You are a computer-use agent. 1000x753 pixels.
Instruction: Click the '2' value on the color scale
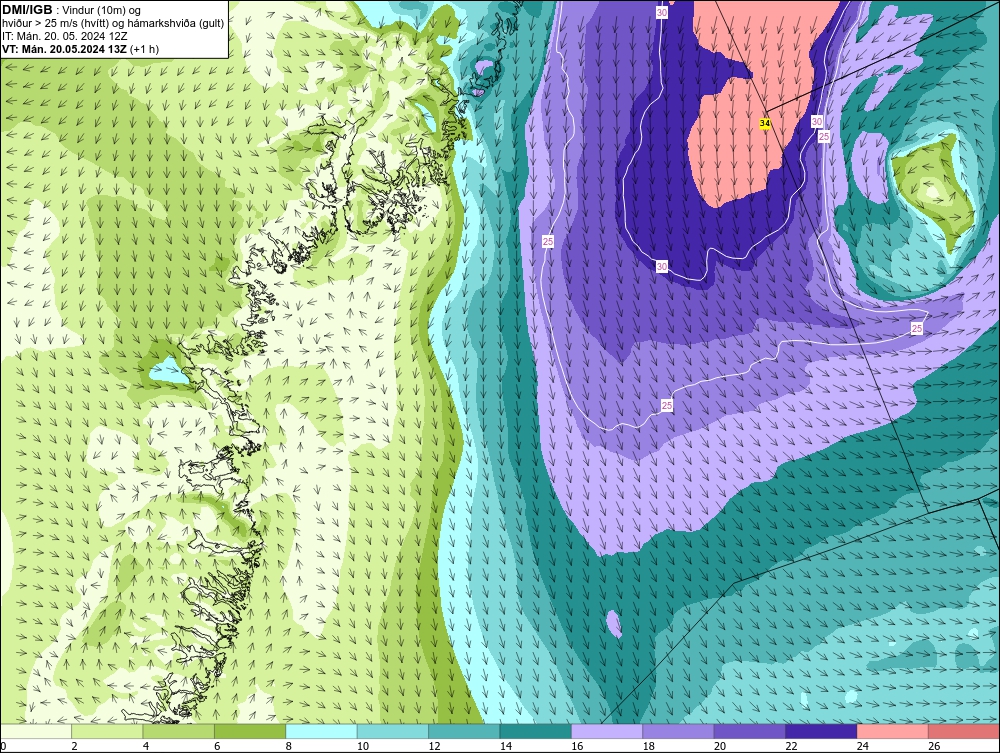coord(75,746)
